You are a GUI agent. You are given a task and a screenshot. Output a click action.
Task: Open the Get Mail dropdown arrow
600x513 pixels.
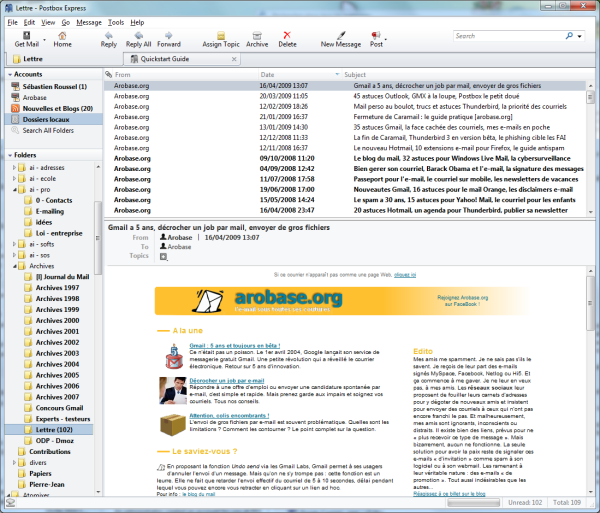pyautogui.click(x=44, y=40)
